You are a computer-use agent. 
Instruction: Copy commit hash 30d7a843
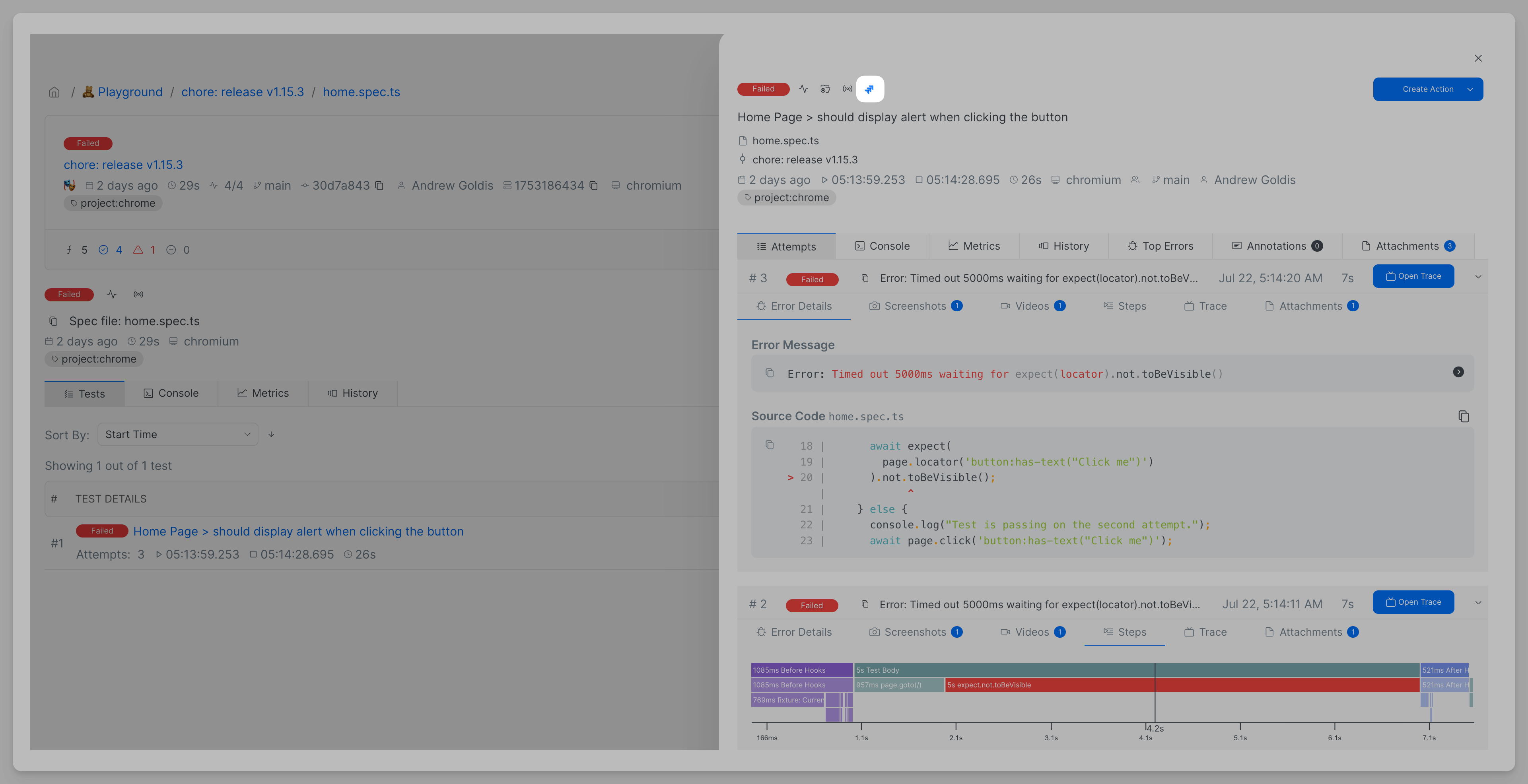(379, 186)
